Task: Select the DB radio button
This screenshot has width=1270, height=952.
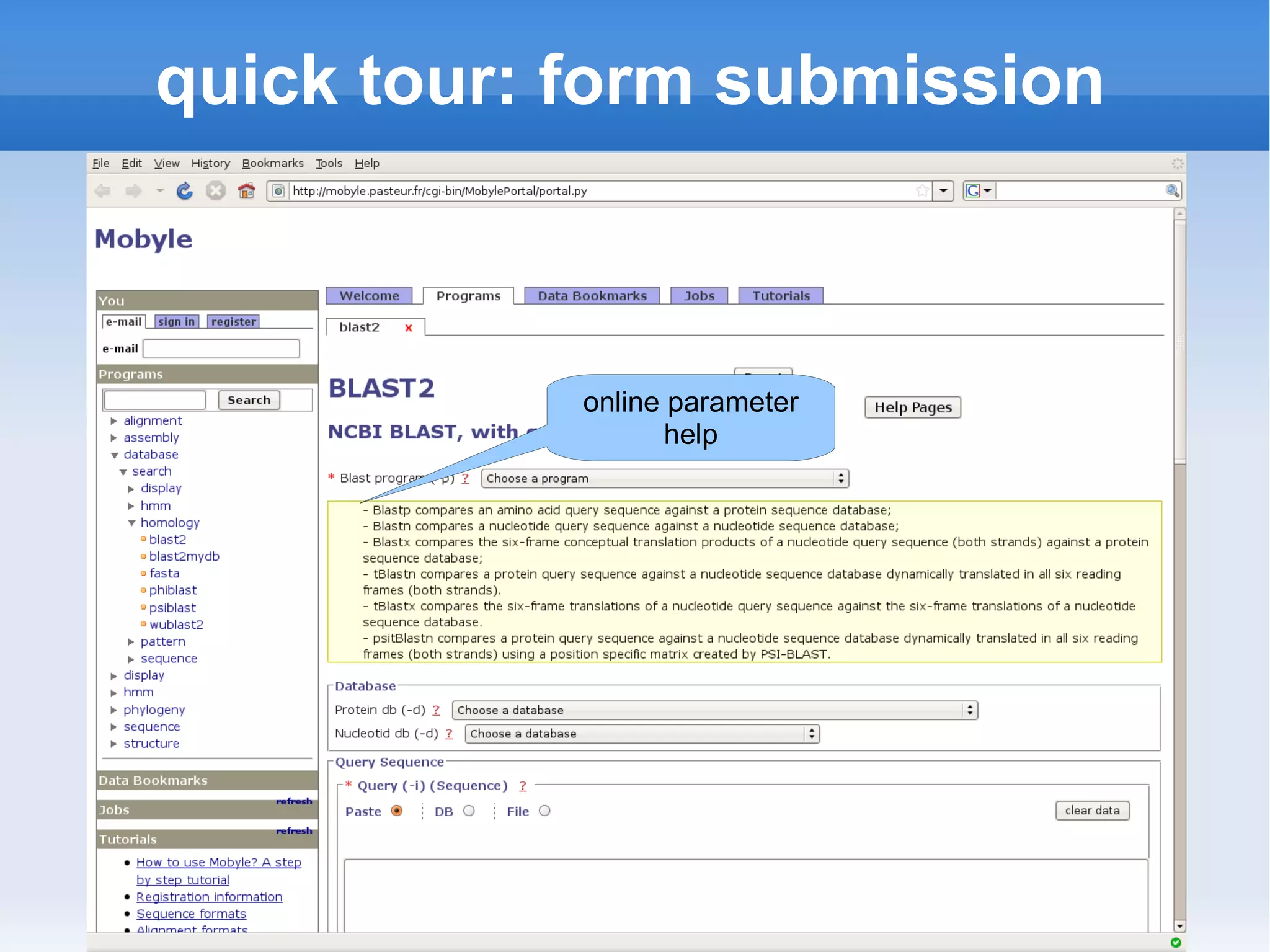Action: (x=469, y=811)
